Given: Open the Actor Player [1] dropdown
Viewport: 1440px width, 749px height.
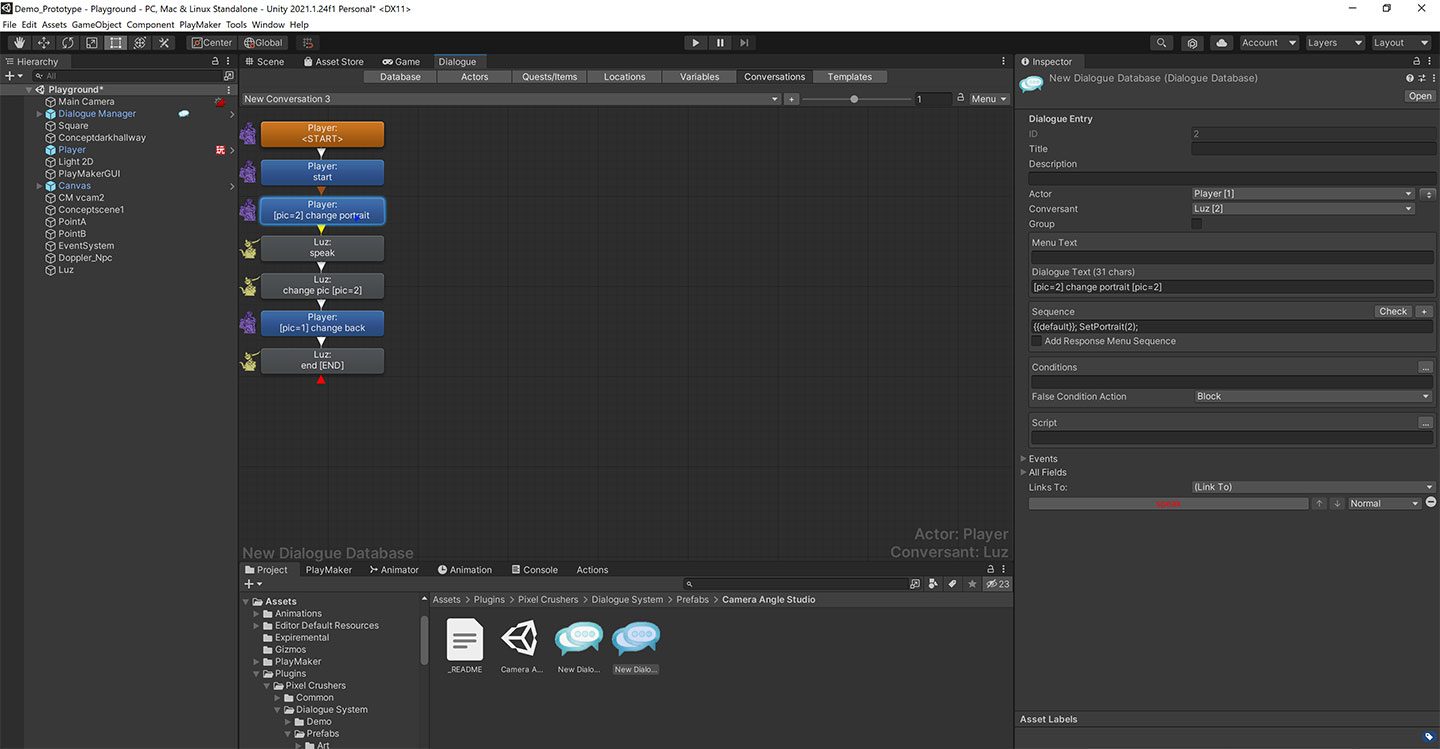Looking at the screenshot, I should point(1303,194).
